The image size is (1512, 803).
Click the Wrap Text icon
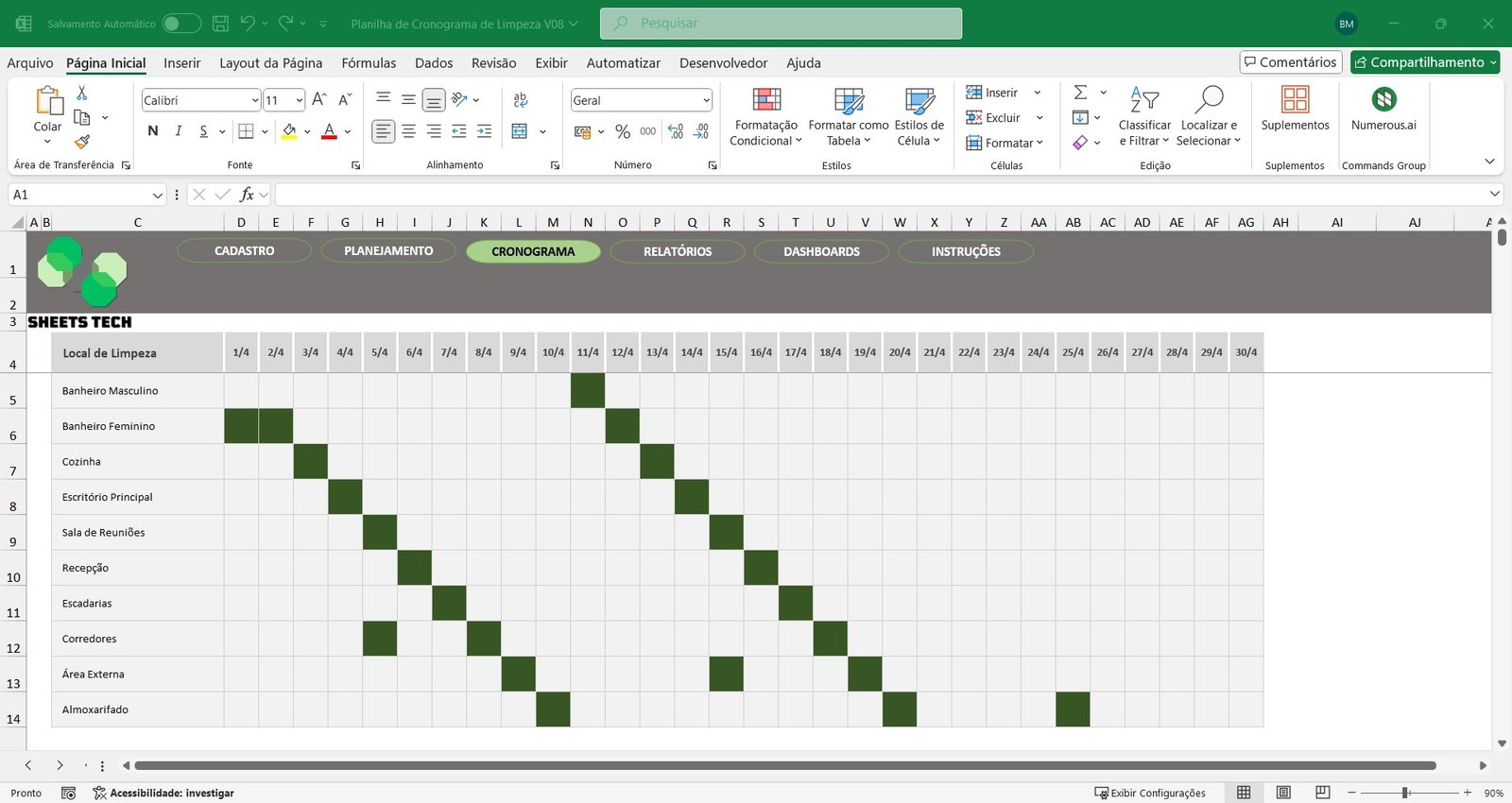coord(521,100)
